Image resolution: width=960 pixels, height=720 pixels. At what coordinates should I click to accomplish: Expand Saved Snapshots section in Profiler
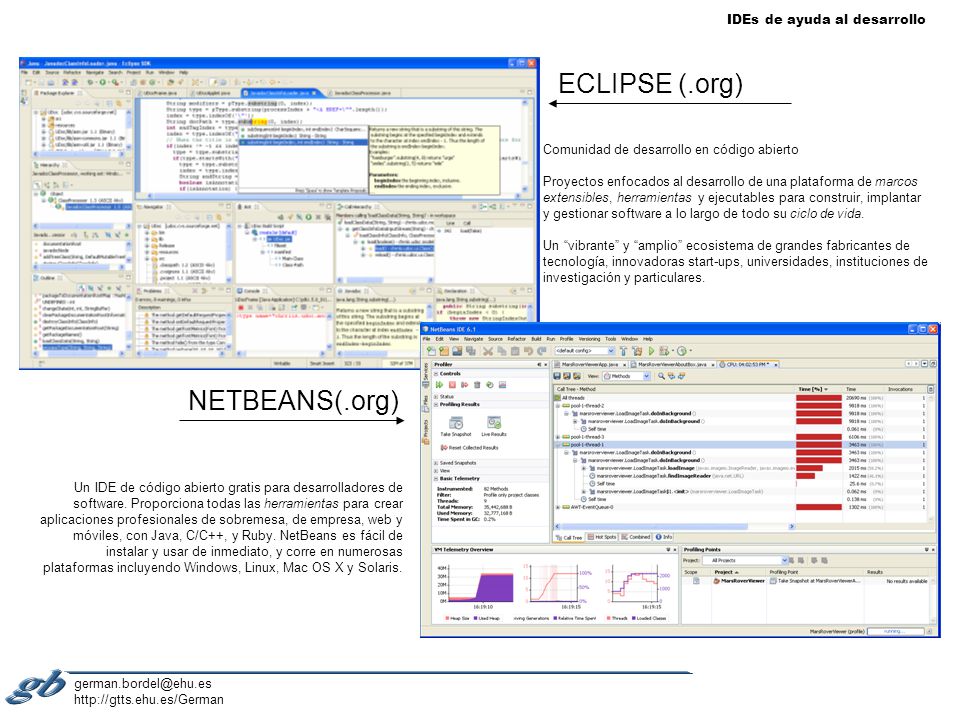(x=436, y=463)
